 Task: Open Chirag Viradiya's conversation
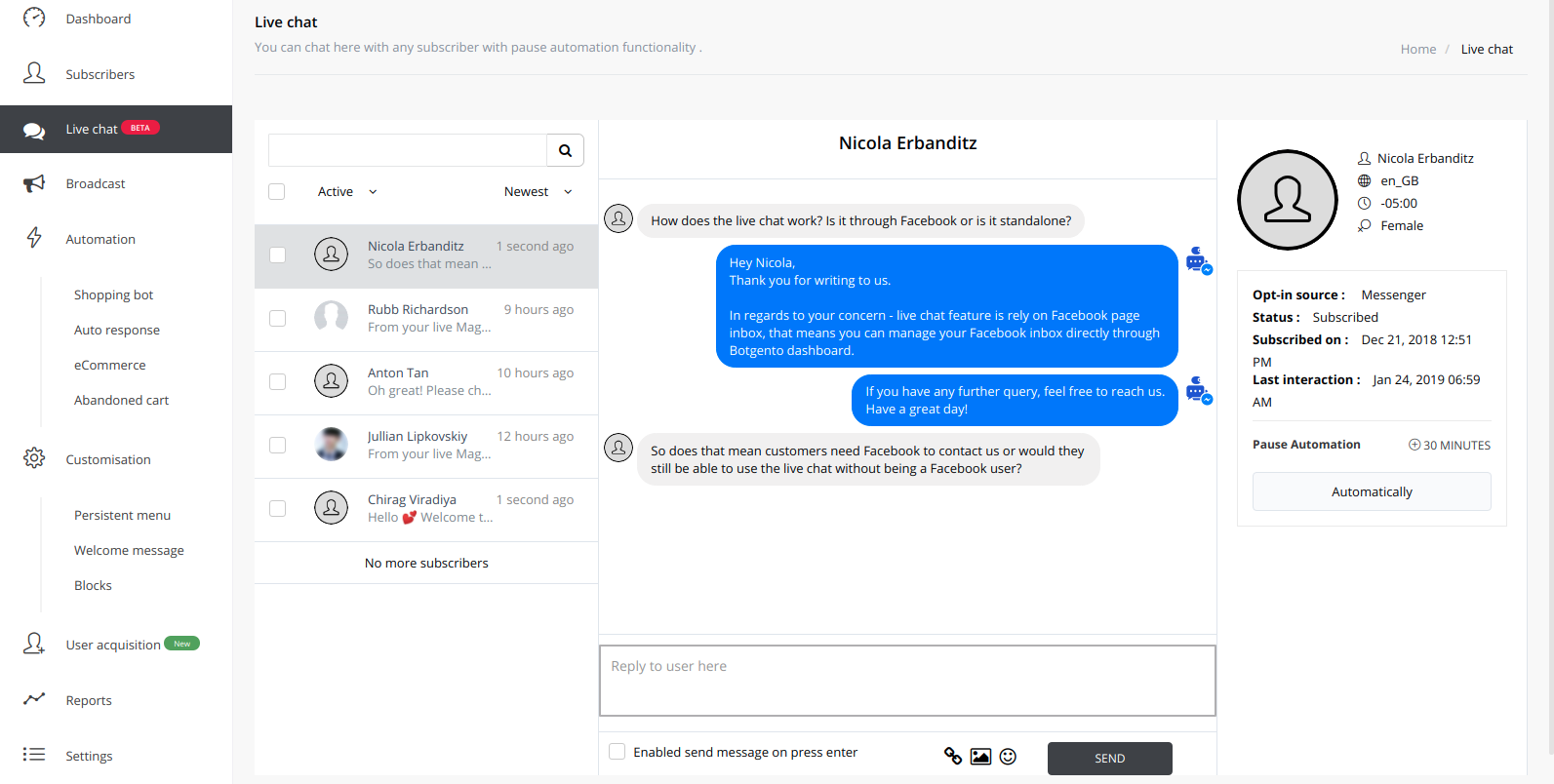(426, 510)
